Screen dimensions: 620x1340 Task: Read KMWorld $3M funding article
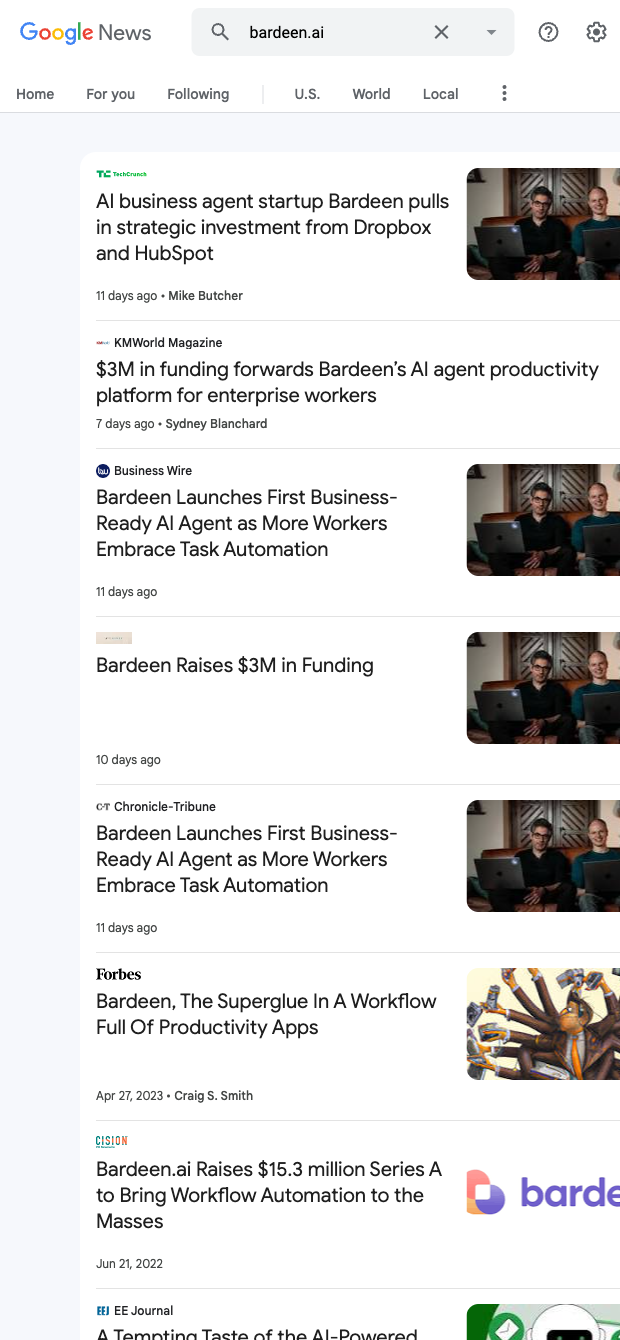tap(347, 382)
